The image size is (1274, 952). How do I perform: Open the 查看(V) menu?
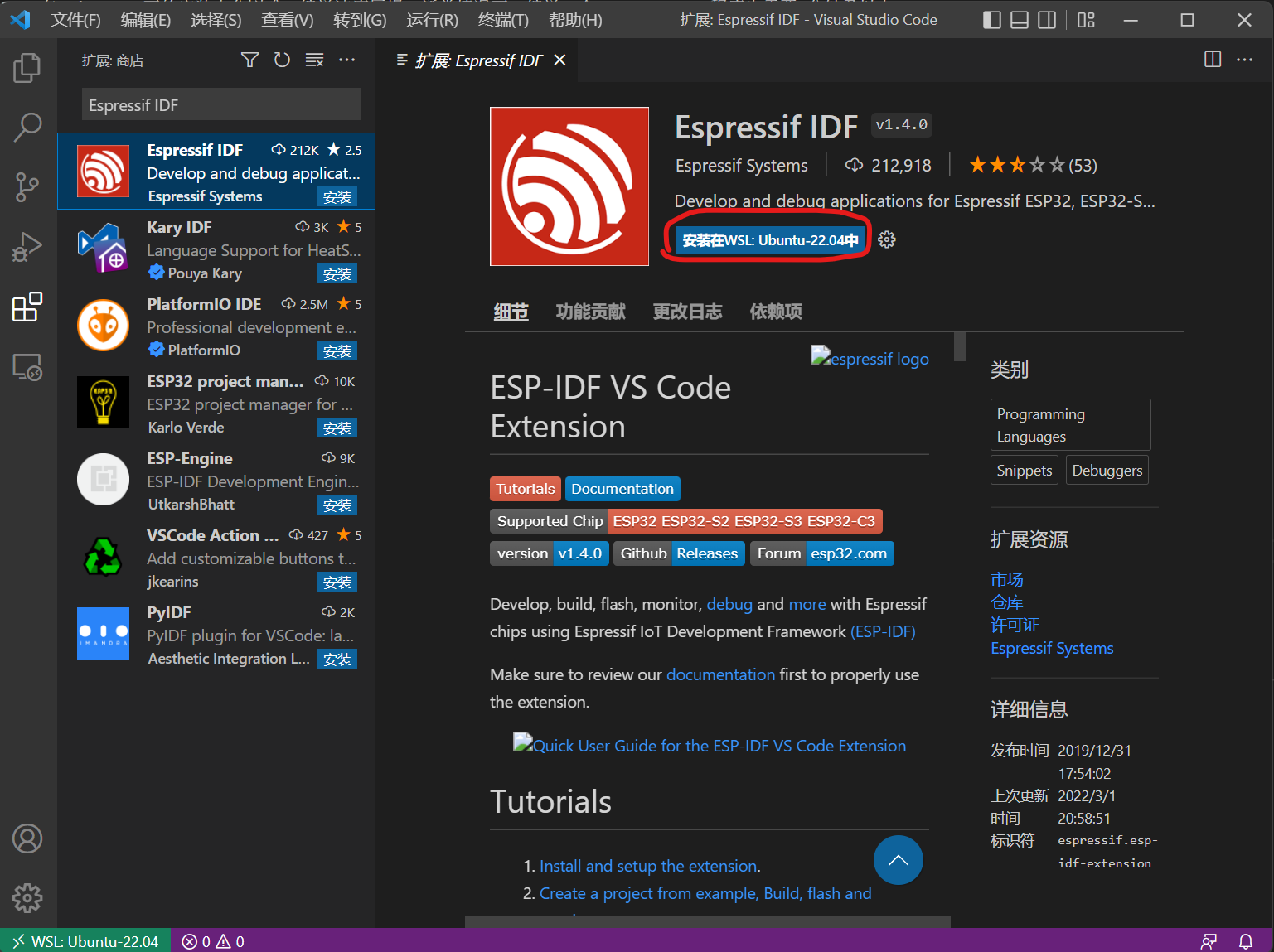288,20
